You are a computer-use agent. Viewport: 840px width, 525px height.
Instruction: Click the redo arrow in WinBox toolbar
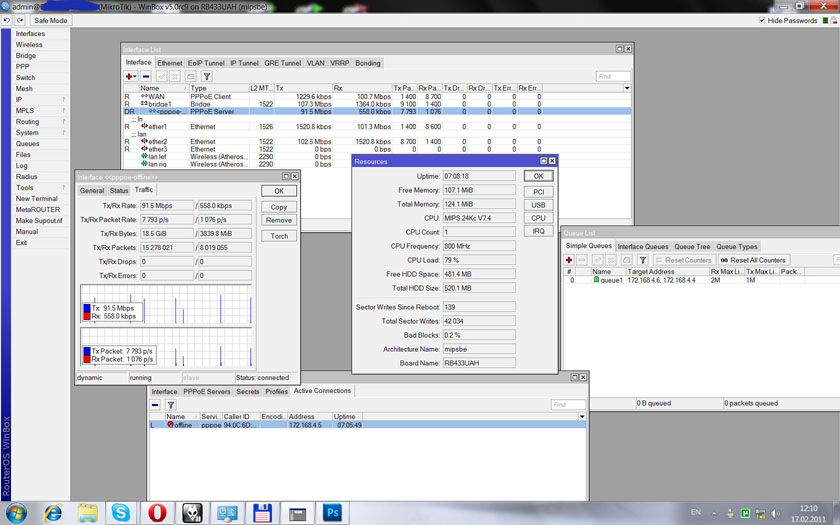click(21, 20)
